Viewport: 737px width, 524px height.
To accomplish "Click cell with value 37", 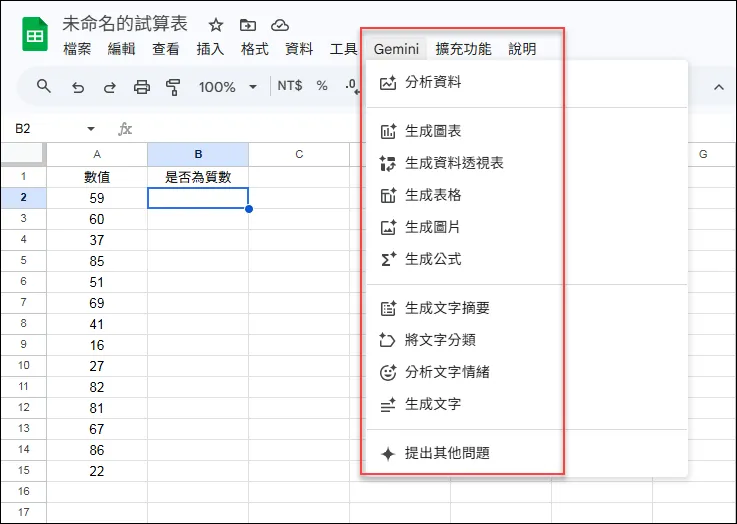I will [x=97, y=240].
